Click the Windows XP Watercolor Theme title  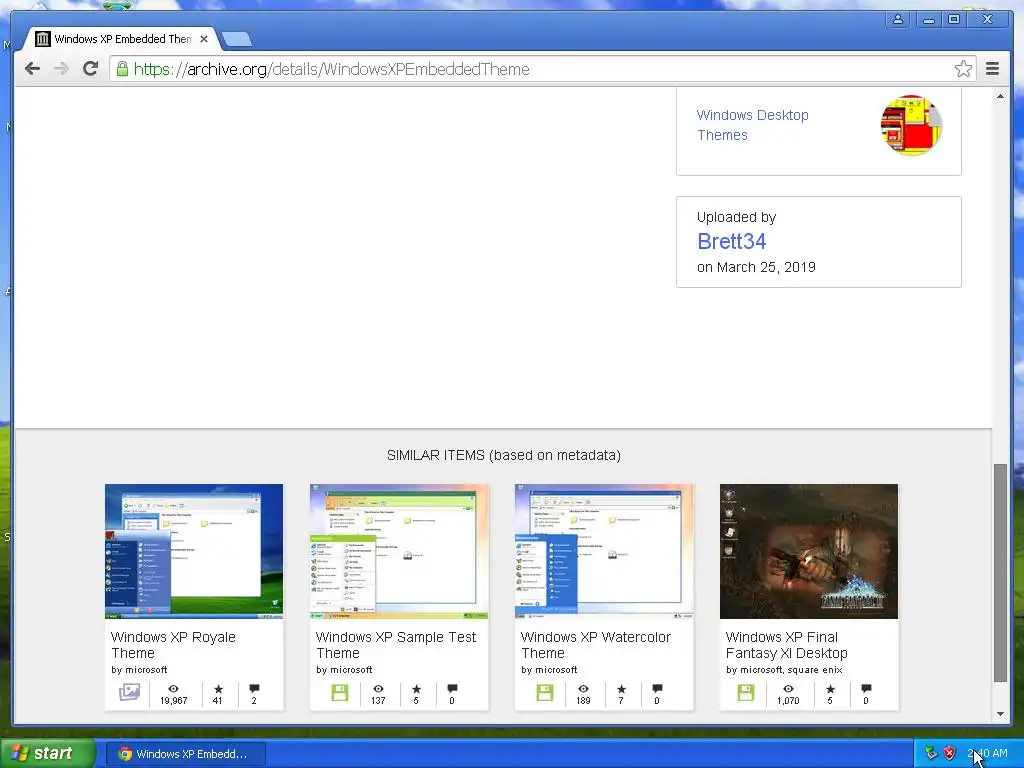[596, 645]
